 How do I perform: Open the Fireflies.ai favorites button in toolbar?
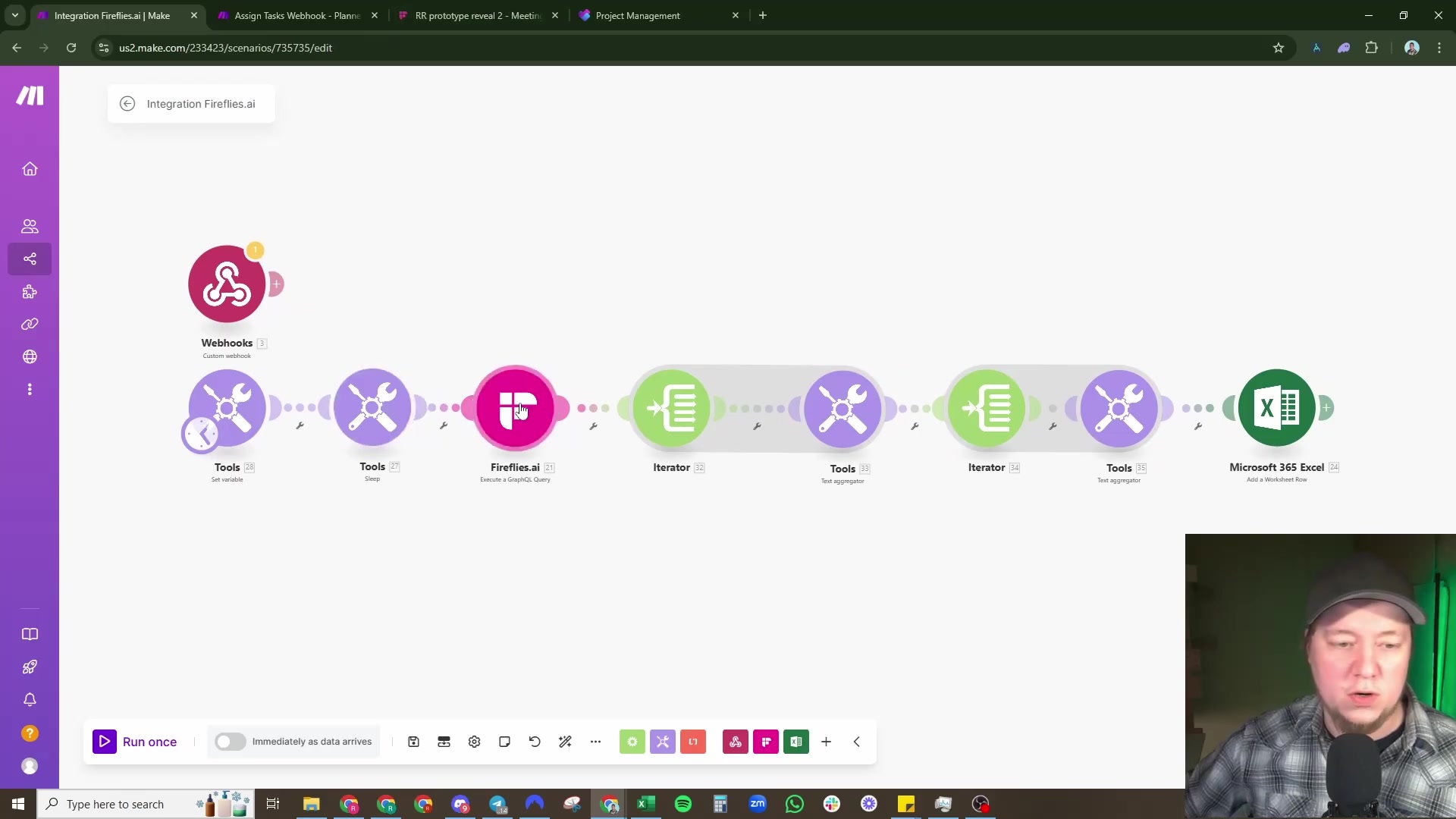point(766,742)
